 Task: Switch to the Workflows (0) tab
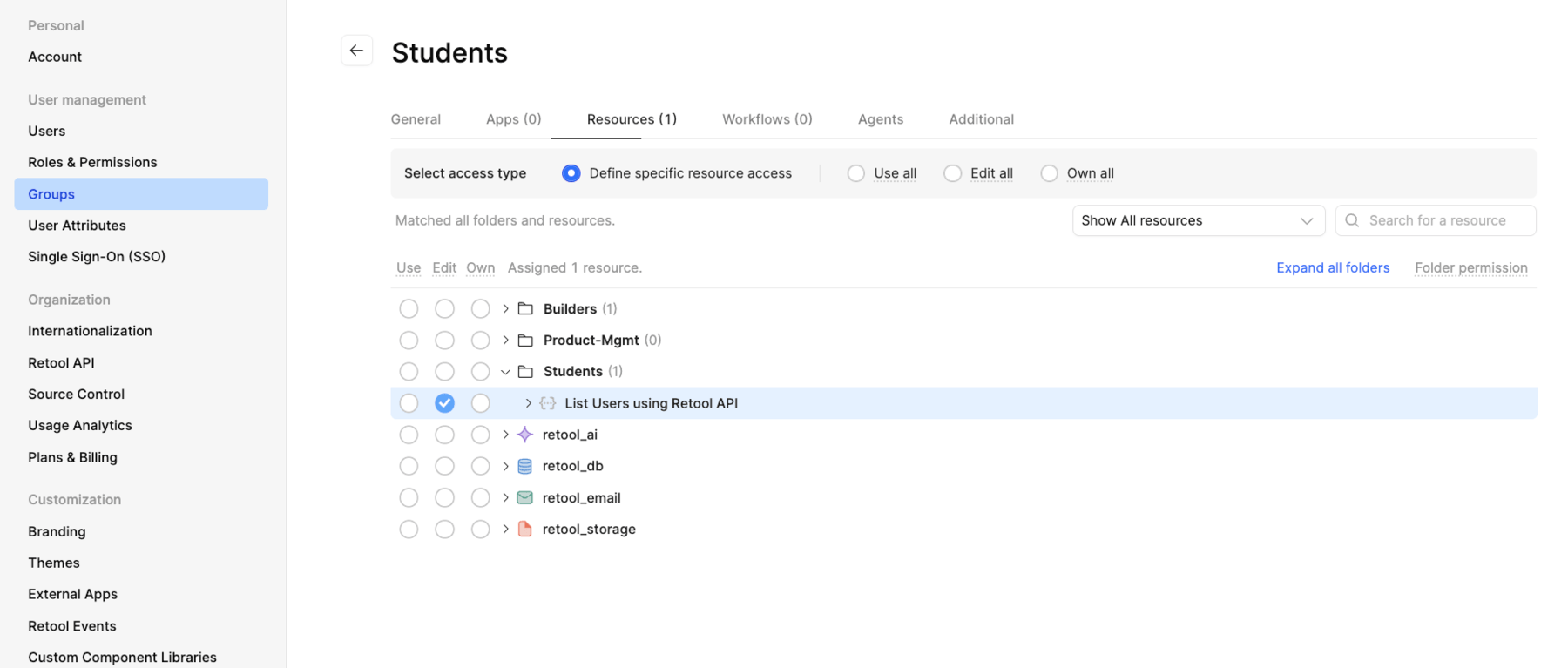click(767, 119)
